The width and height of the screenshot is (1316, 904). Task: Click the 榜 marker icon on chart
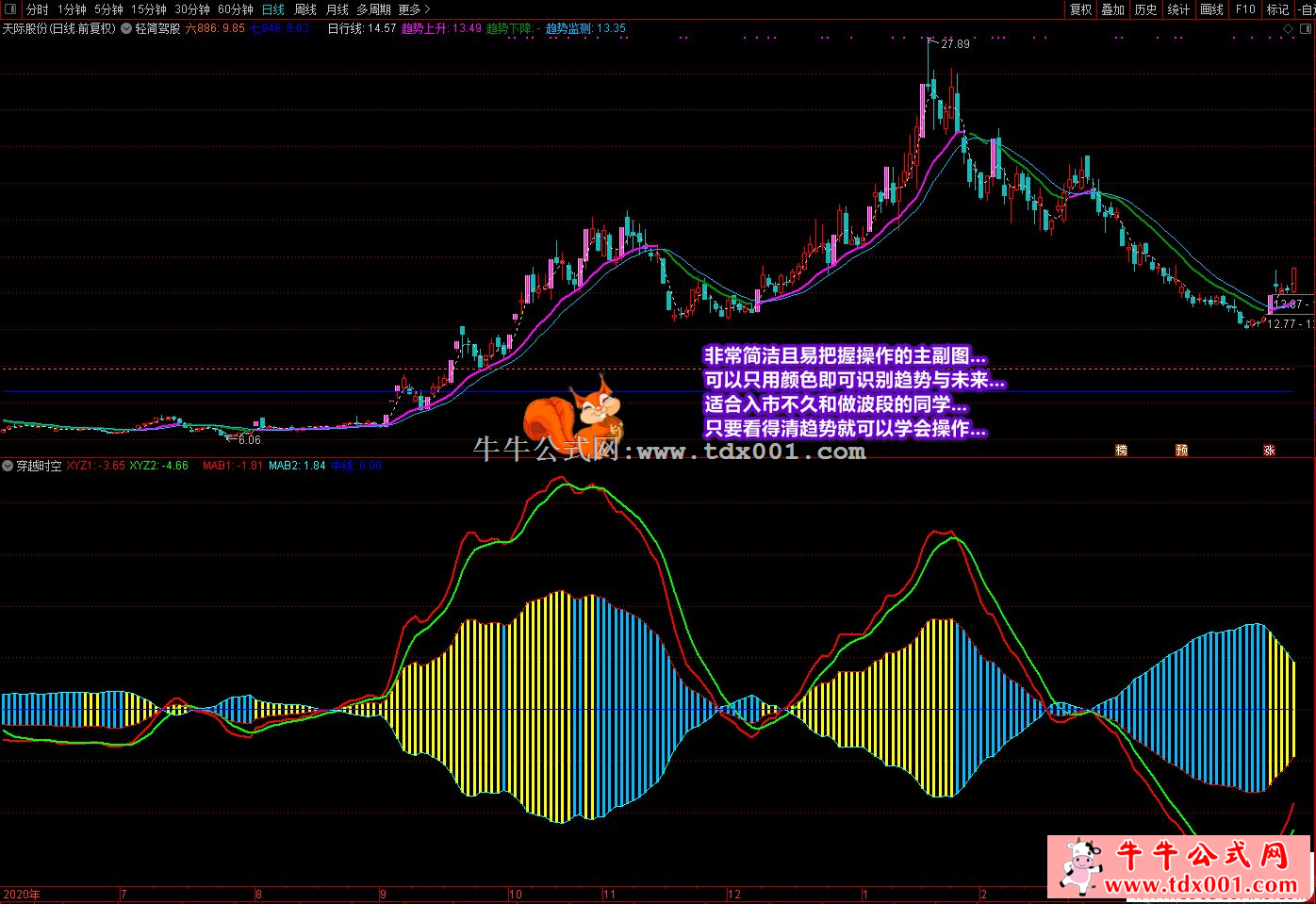pyautogui.click(x=1121, y=451)
